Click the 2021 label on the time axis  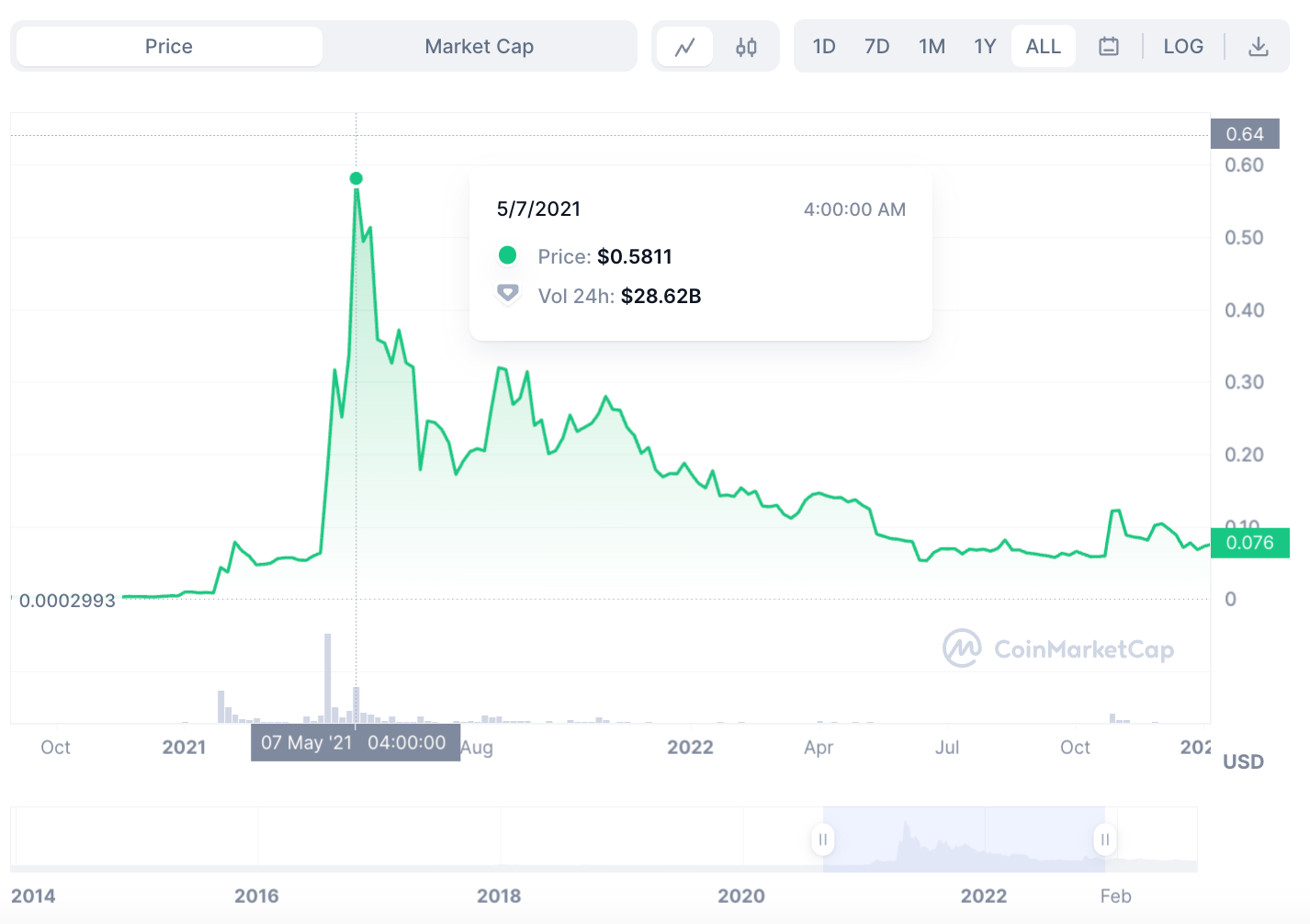[184, 747]
